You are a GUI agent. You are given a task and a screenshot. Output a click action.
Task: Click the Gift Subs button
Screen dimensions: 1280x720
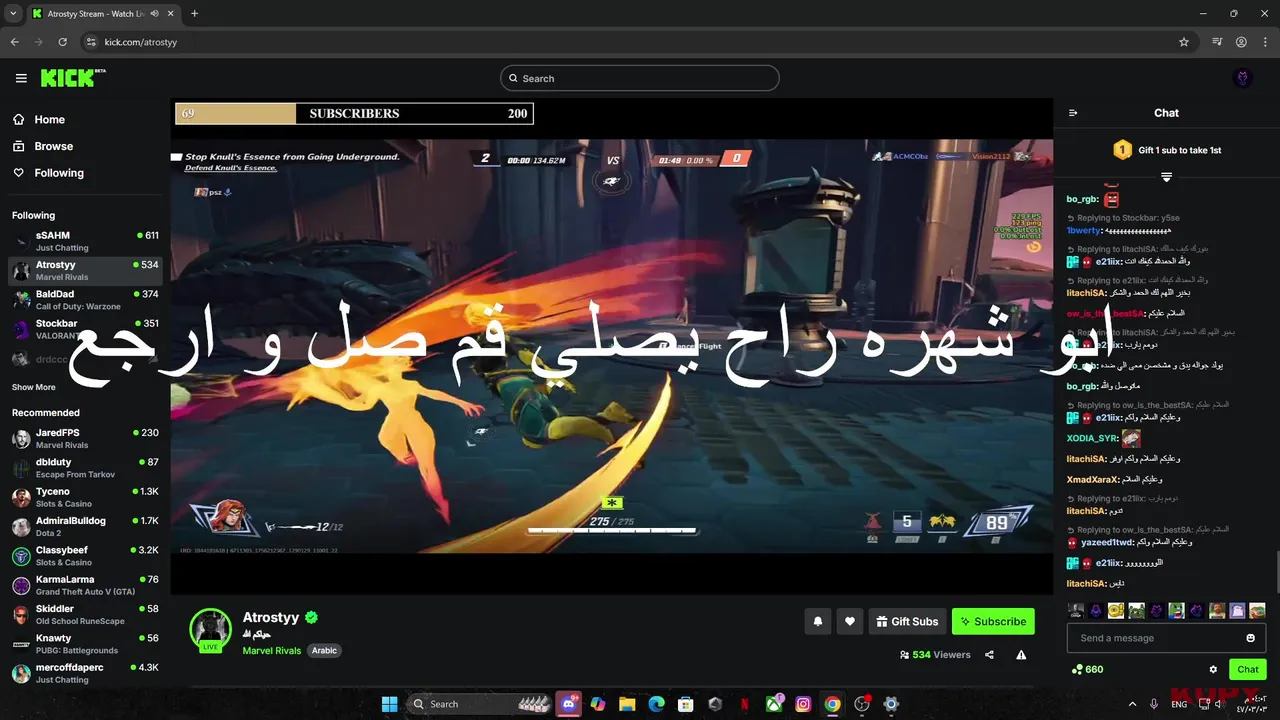[907, 621]
